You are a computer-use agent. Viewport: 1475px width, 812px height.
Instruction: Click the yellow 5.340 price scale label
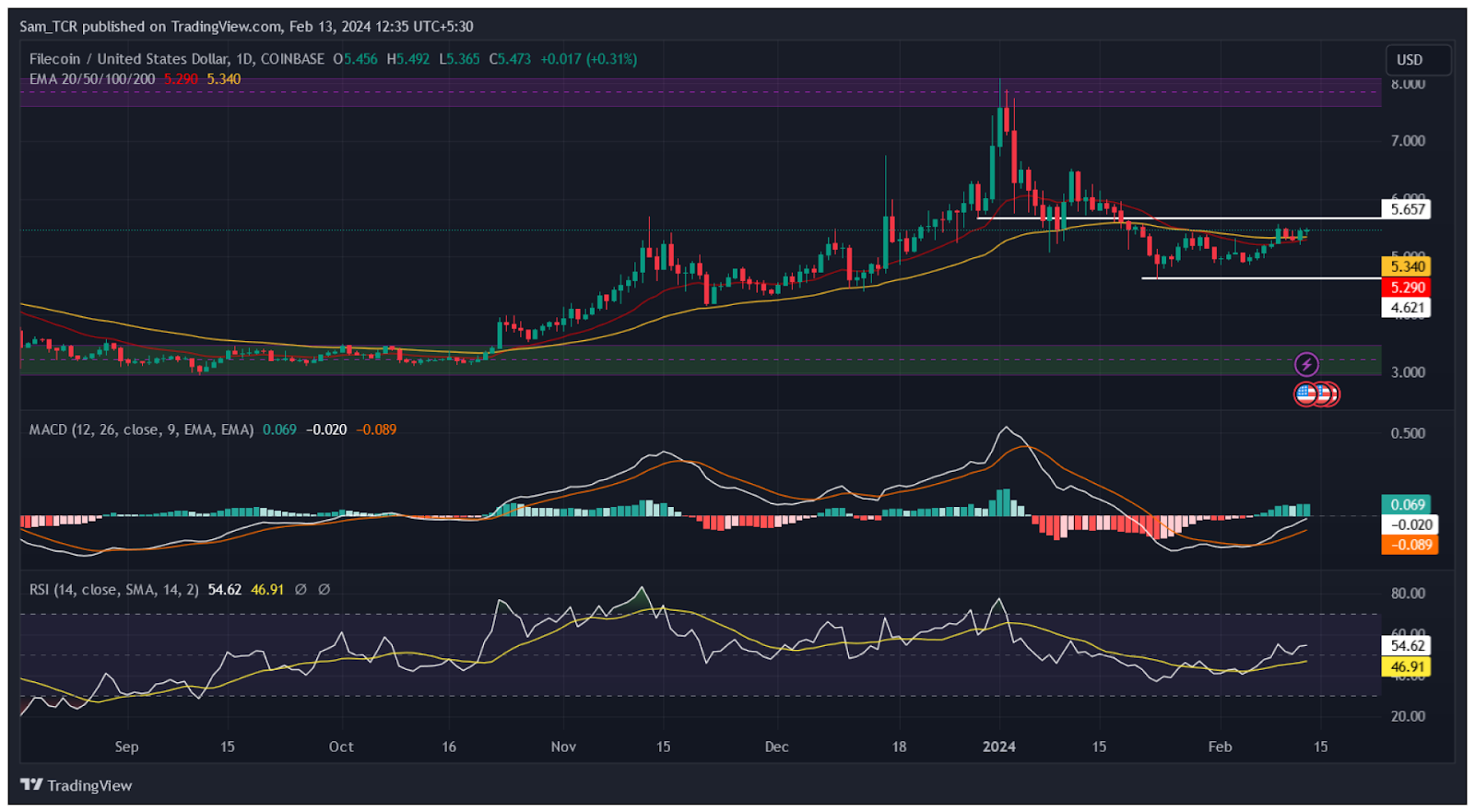click(x=1407, y=266)
